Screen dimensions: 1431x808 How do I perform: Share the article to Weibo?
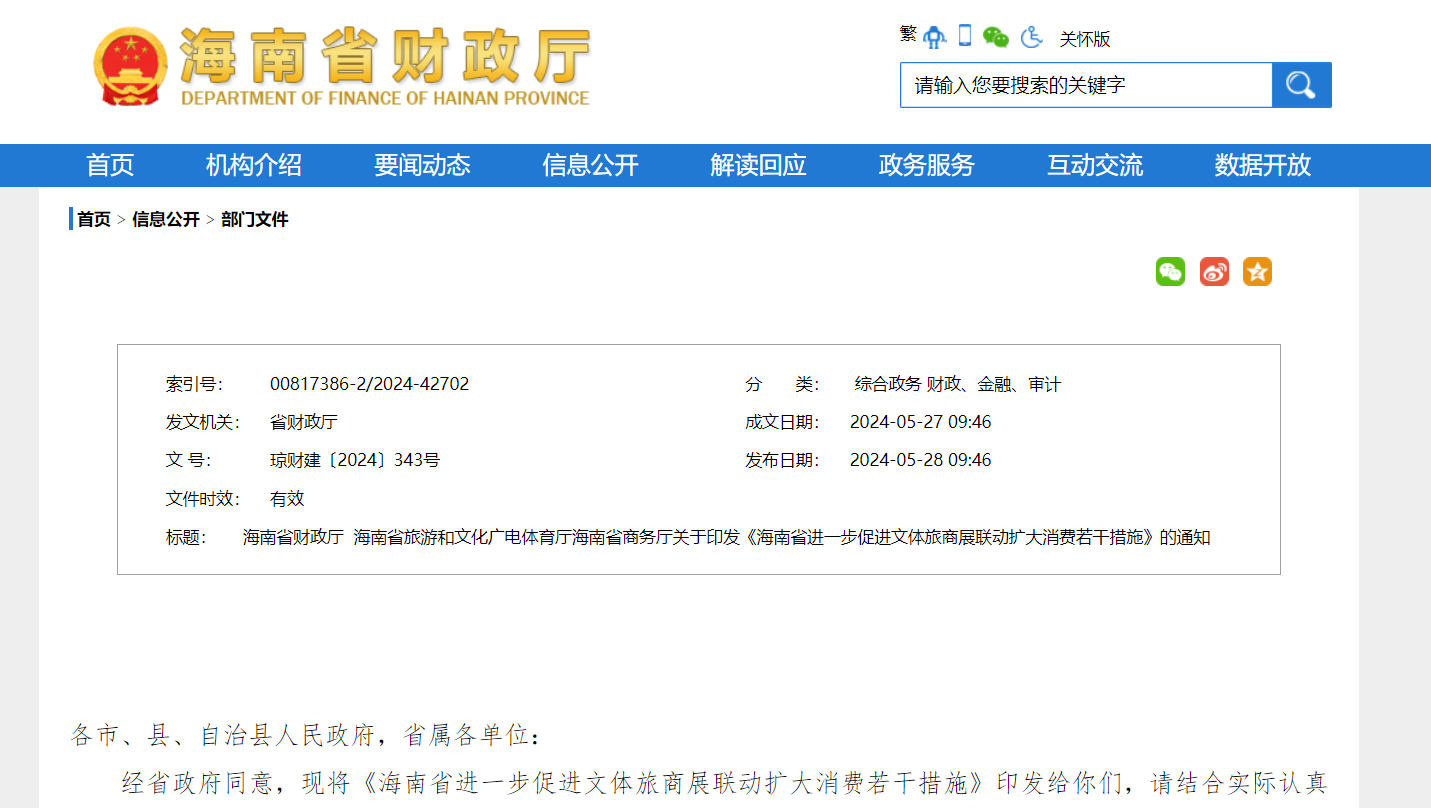(x=1214, y=271)
